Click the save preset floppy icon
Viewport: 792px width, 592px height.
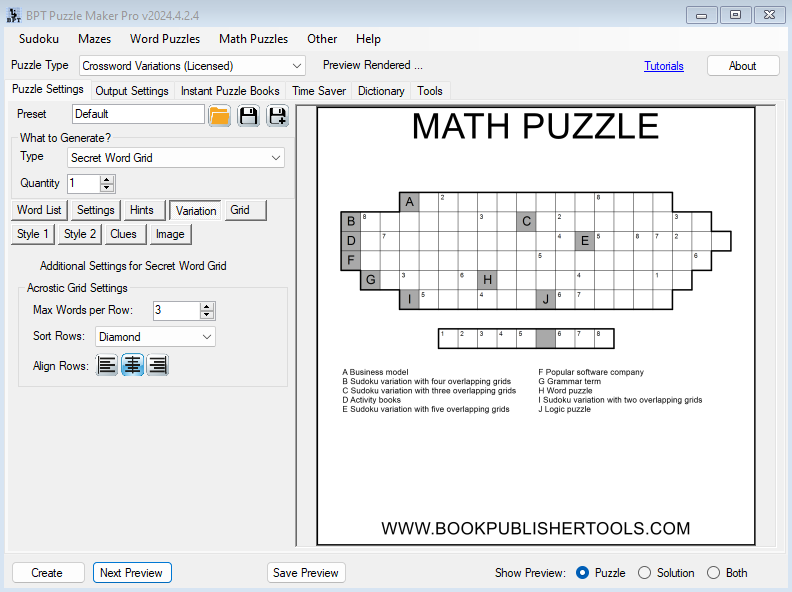pyautogui.click(x=248, y=115)
